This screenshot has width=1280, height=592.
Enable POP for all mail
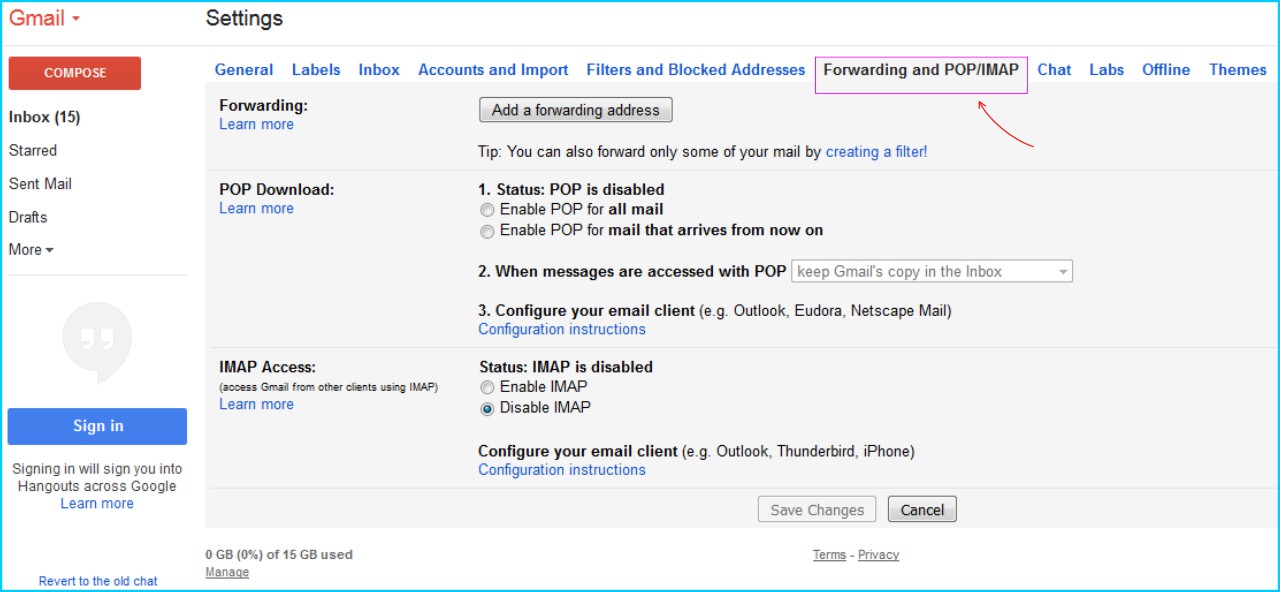(x=487, y=210)
